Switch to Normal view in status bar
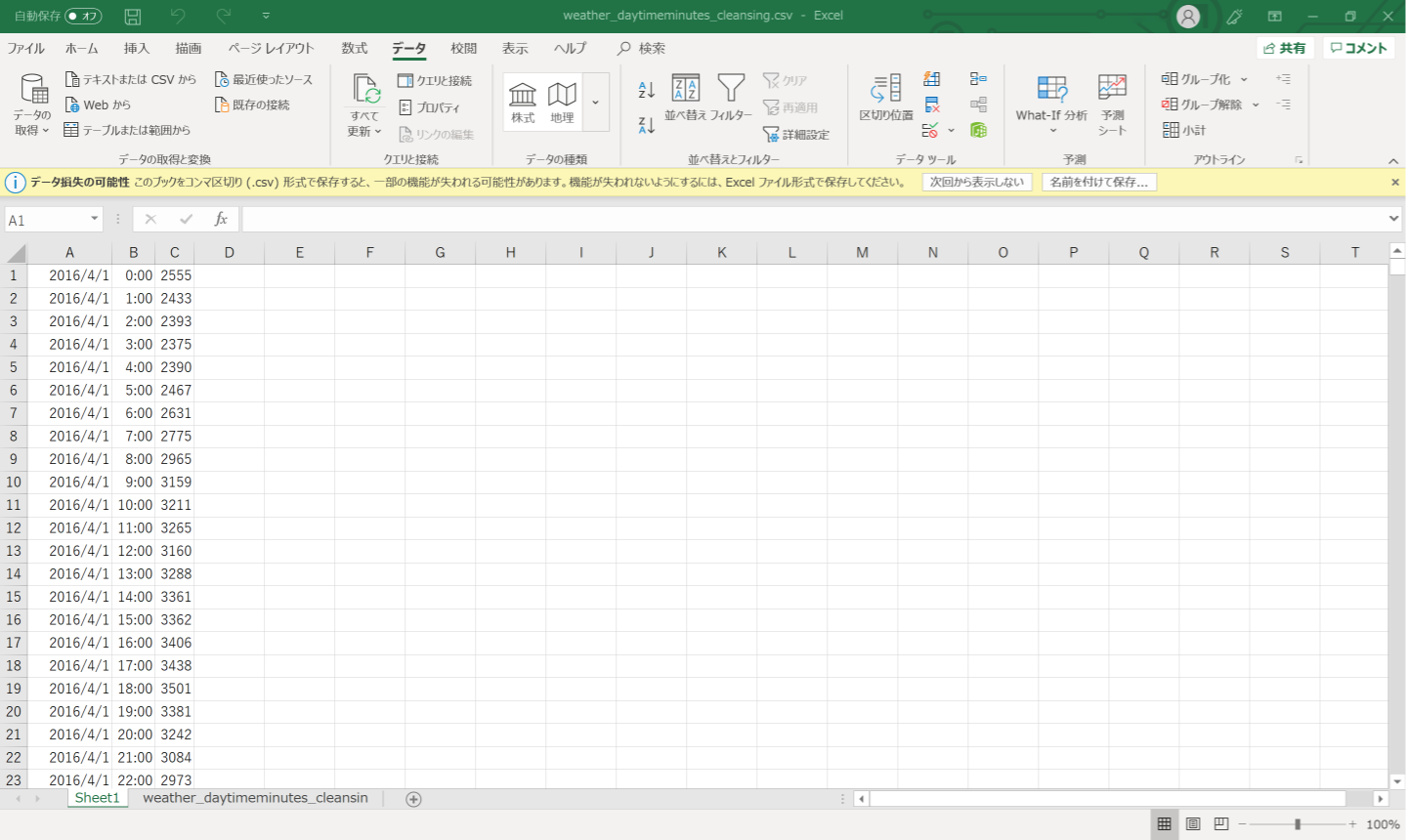The image size is (1406, 840). tap(1164, 824)
